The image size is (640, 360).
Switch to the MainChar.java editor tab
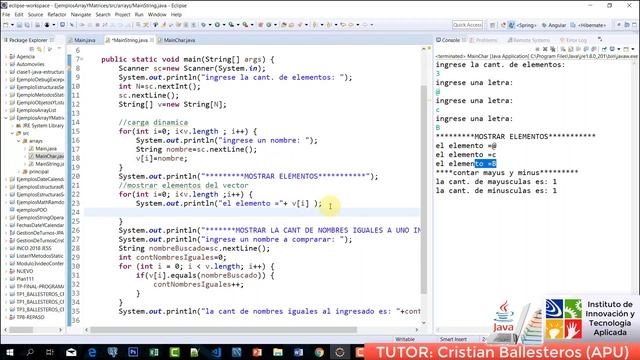click(x=179, y=40)
